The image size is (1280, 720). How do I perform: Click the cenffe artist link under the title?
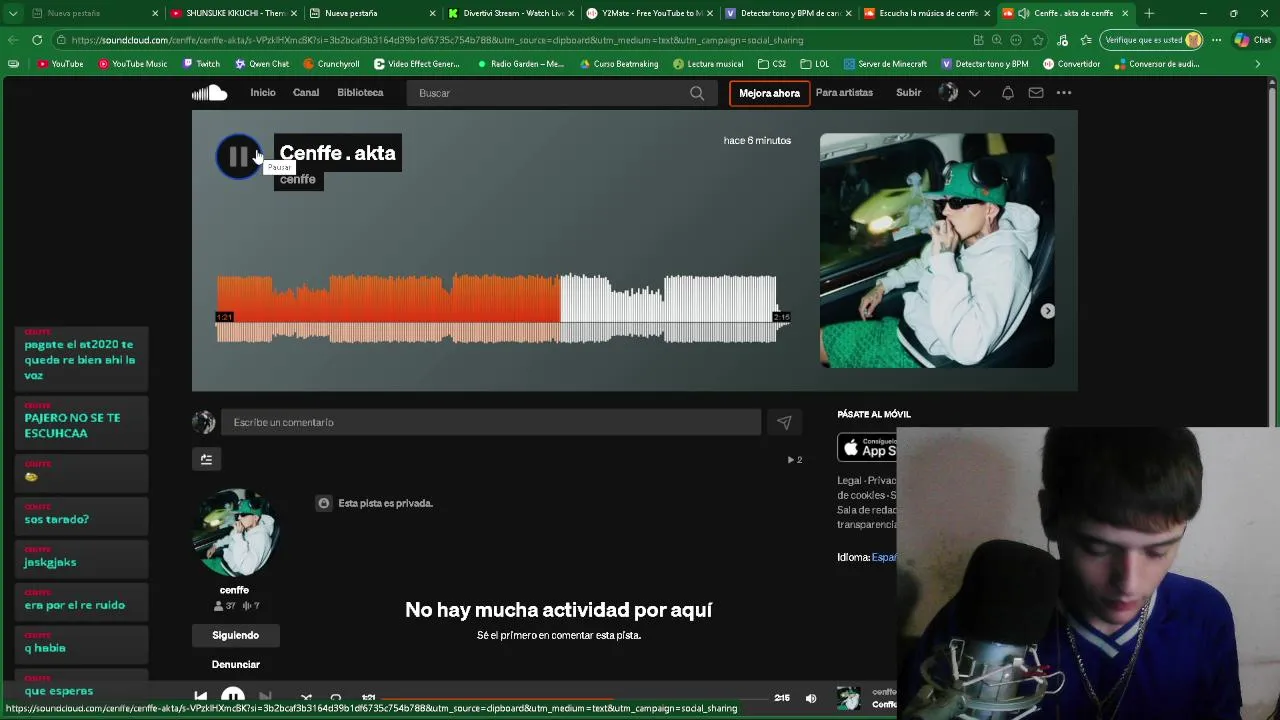click(298, 179)
